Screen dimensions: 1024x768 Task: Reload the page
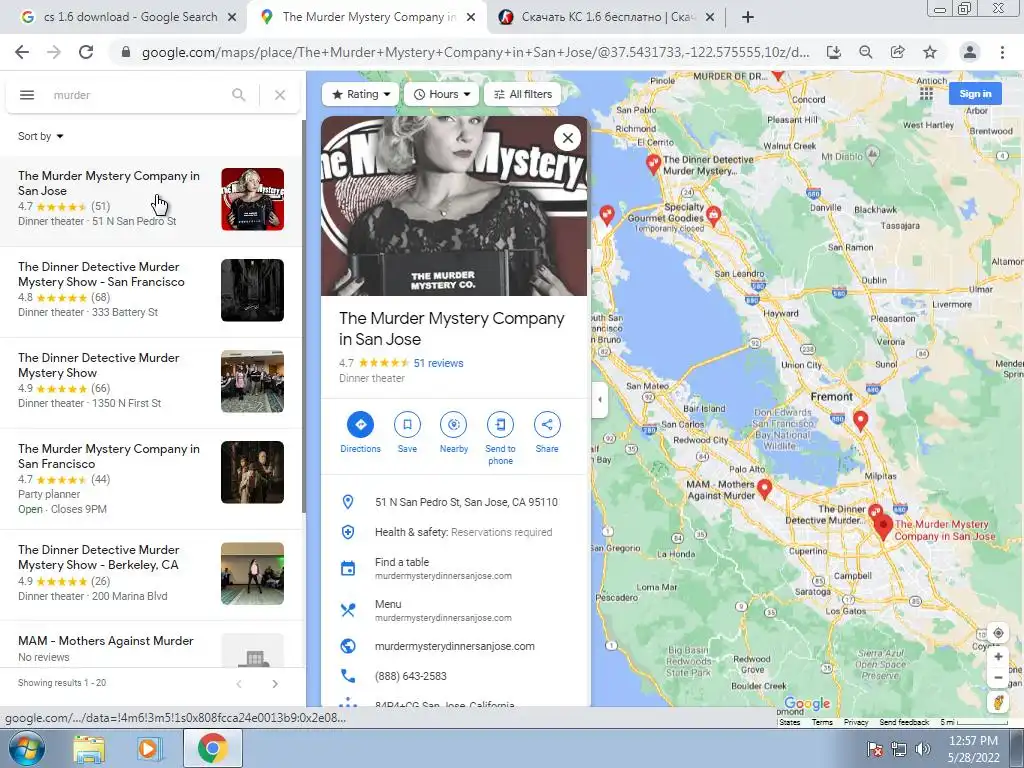pyautogui.click(x=86, y=52)
